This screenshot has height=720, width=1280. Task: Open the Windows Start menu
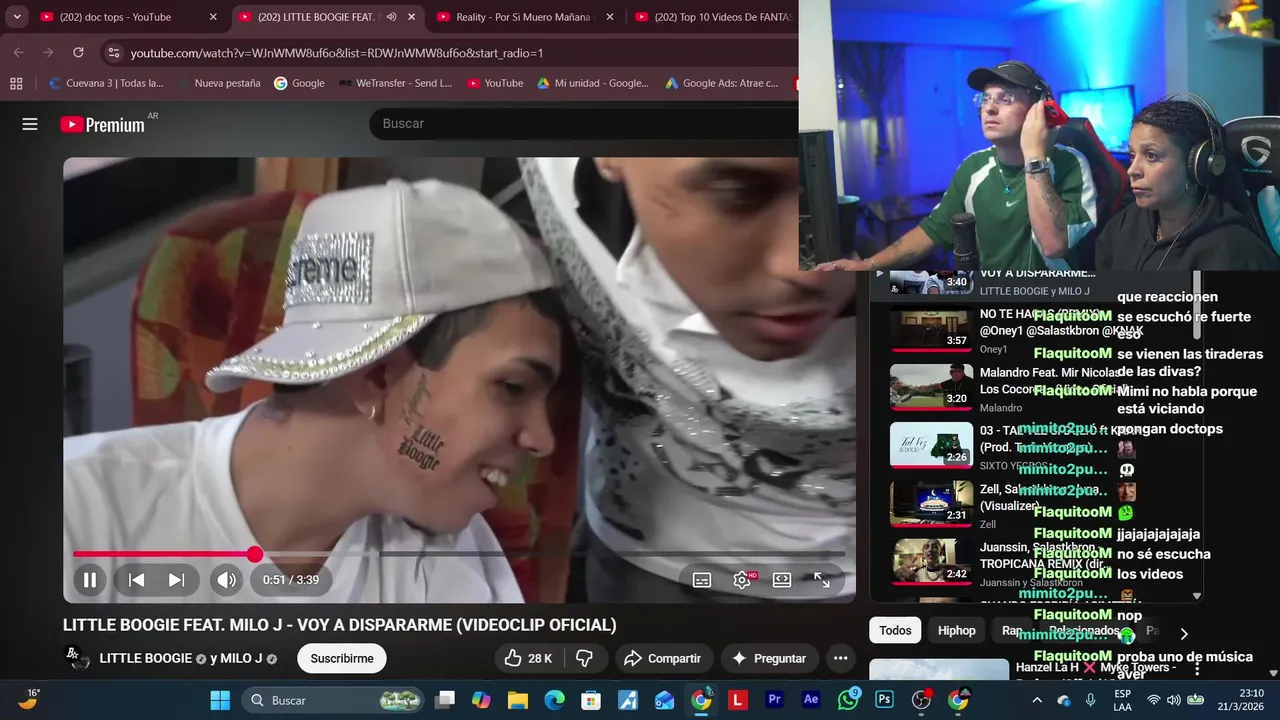click(220, 700)
